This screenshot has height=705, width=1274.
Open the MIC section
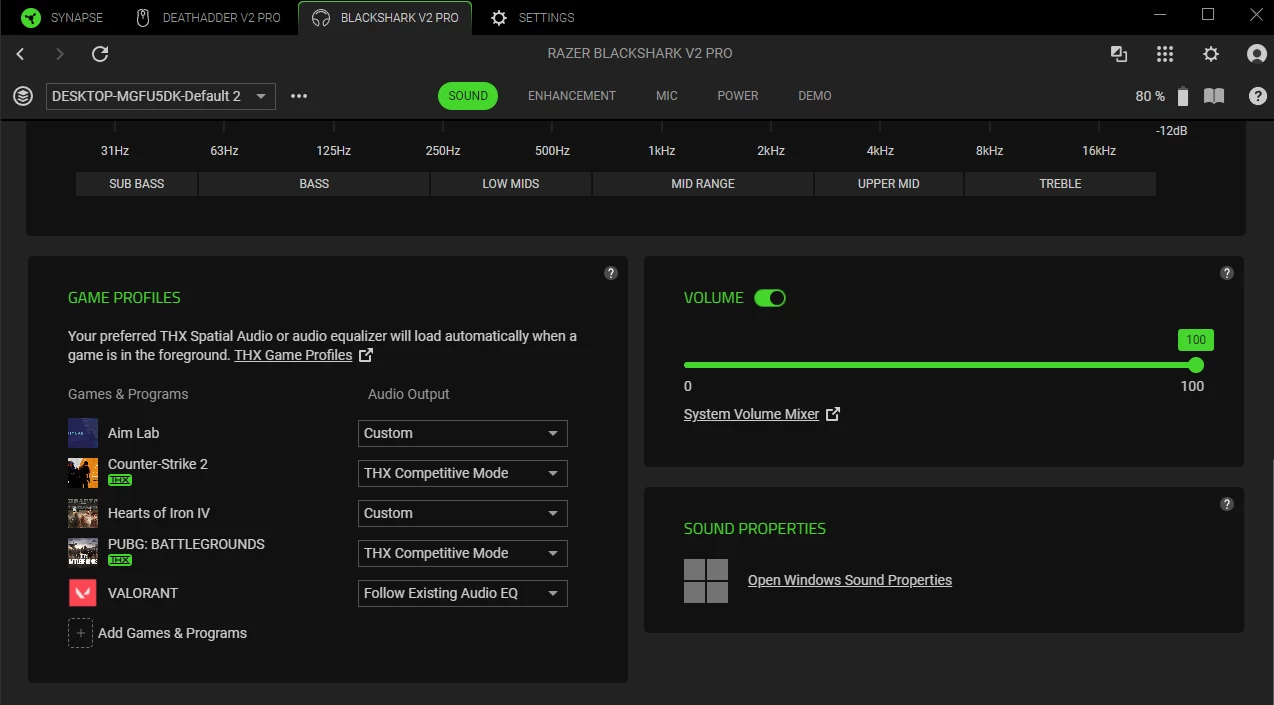point(667,96)
